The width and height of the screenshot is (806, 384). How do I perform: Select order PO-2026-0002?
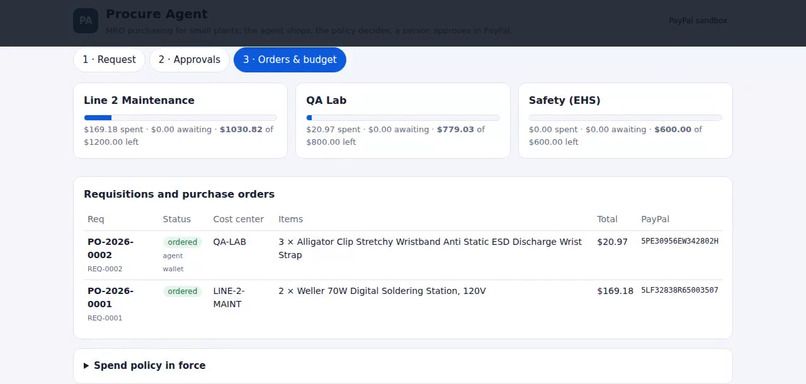(110, 248)
